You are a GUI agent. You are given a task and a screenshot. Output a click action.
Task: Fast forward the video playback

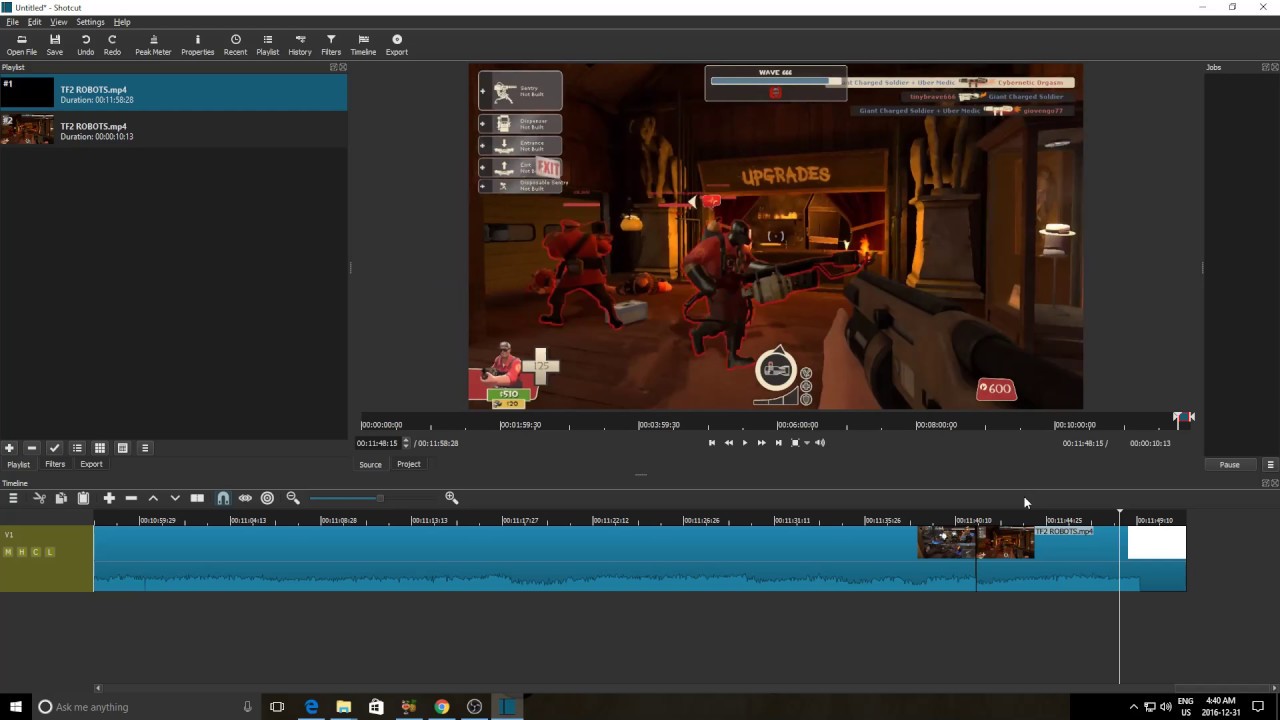coord(762,443)
